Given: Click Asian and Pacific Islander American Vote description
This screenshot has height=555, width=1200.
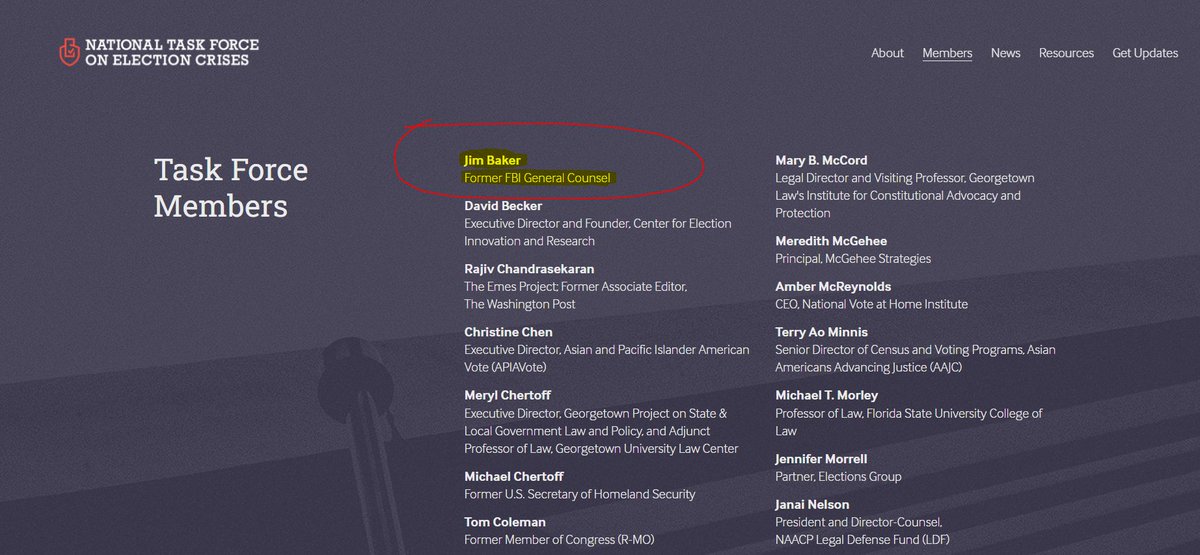Looking at the screenshot, I should tap(607, 358).
